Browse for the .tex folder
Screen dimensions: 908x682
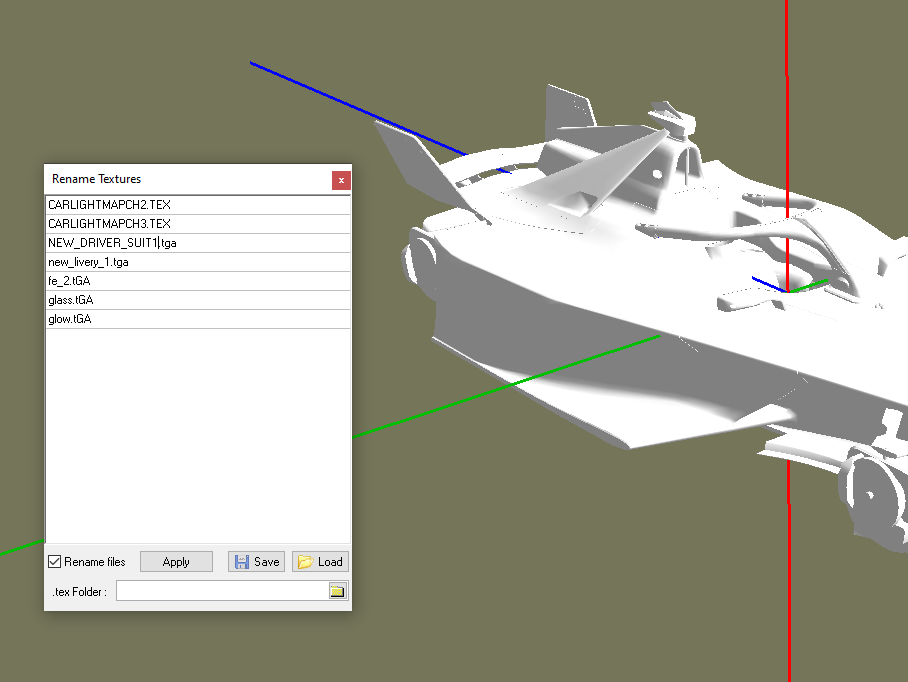[337, 591]
